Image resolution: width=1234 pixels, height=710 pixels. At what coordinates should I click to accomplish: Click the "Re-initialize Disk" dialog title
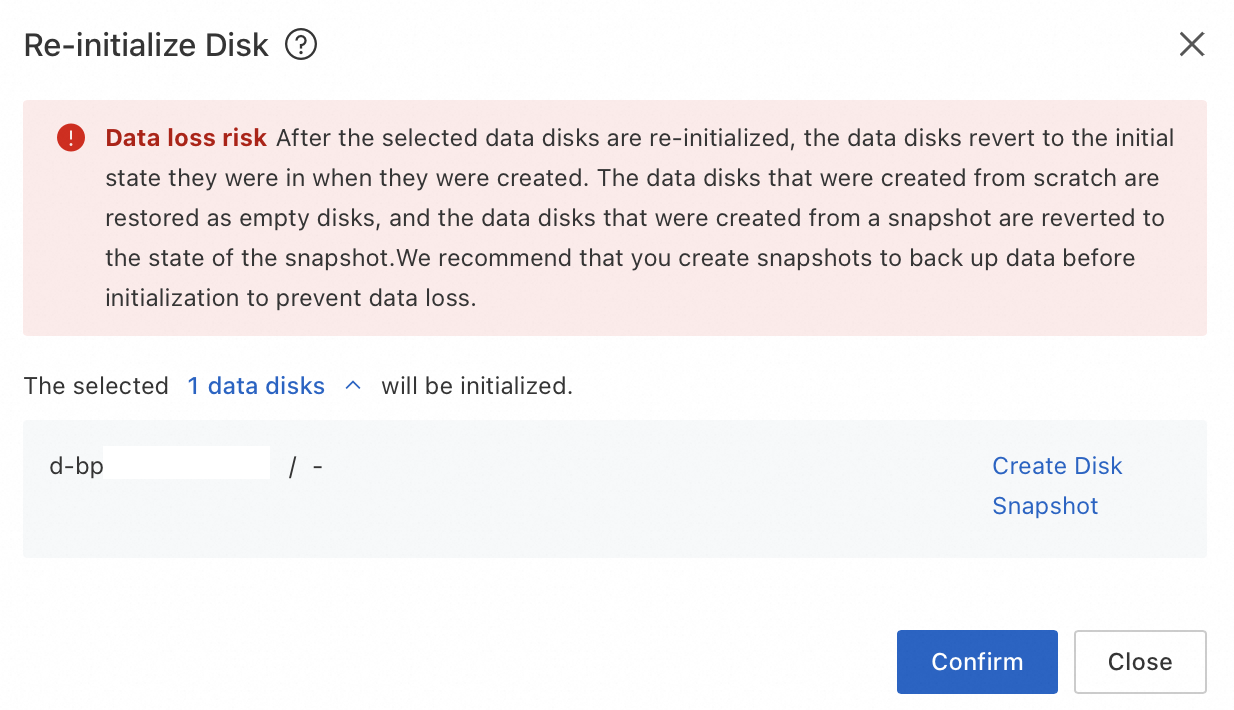[x=146, y=45]
